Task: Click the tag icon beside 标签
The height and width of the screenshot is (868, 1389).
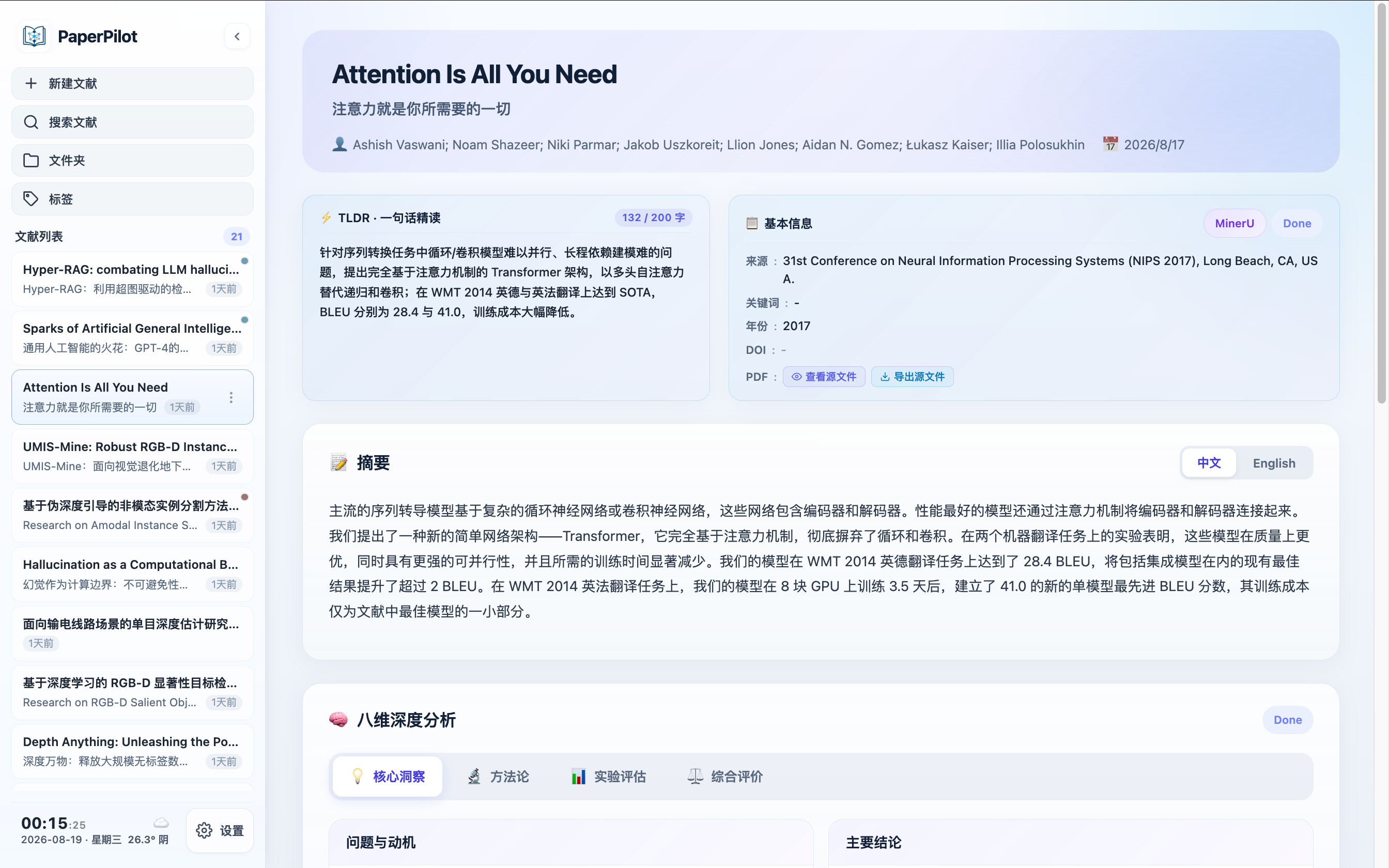Action: 31,199
